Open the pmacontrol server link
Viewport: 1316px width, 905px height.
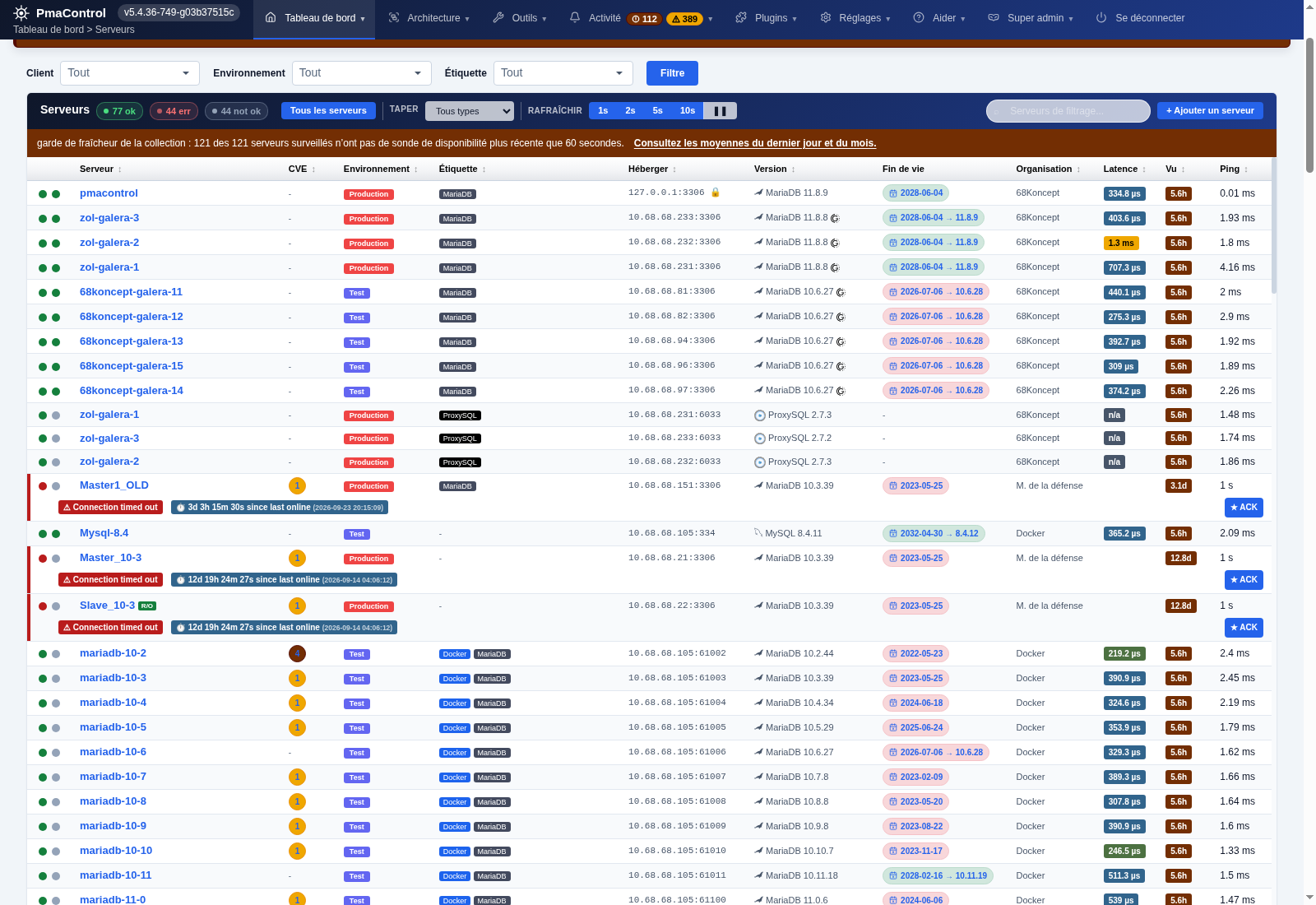109,193
